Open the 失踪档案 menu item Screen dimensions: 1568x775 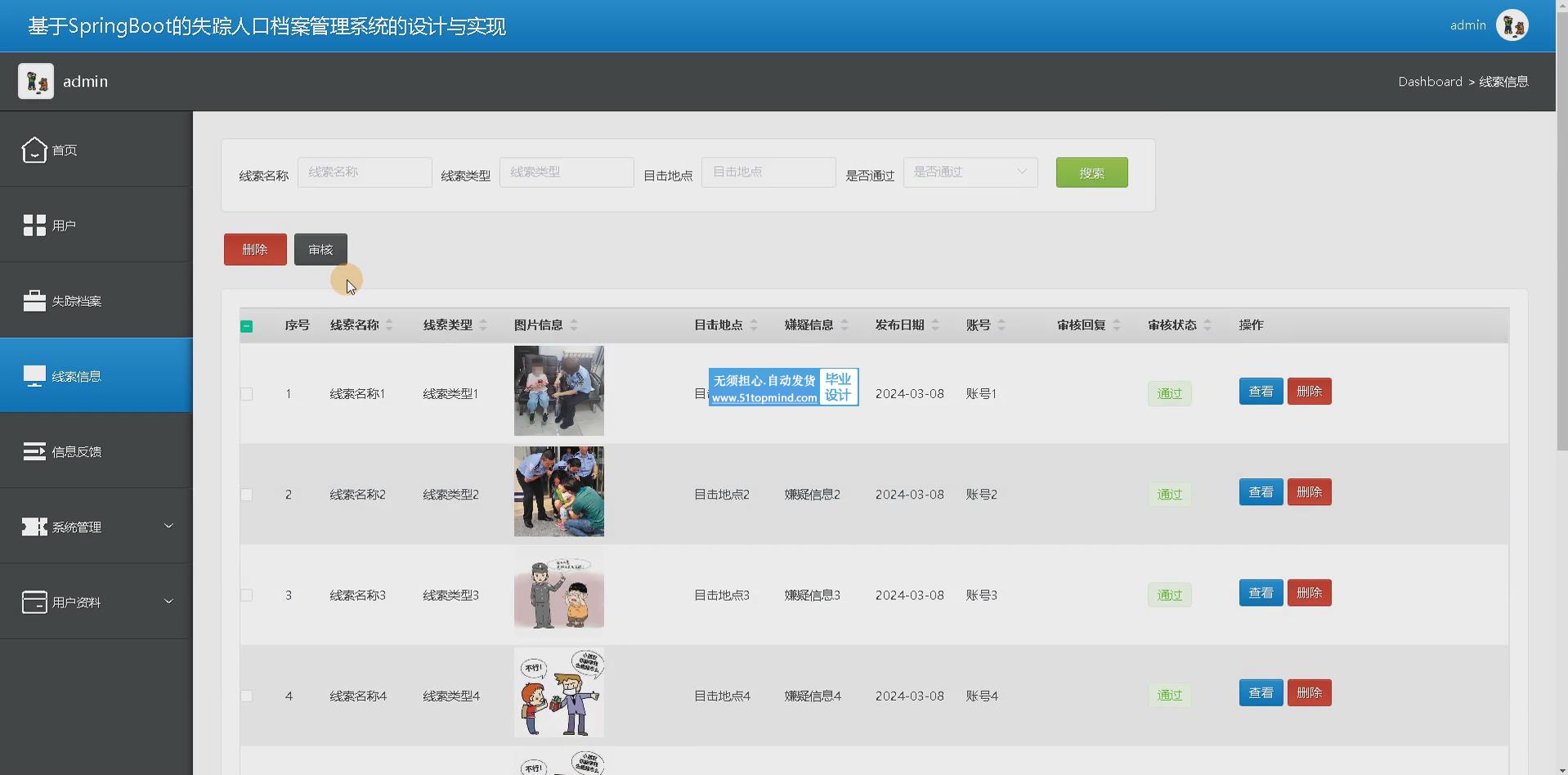tap(96, 301)
